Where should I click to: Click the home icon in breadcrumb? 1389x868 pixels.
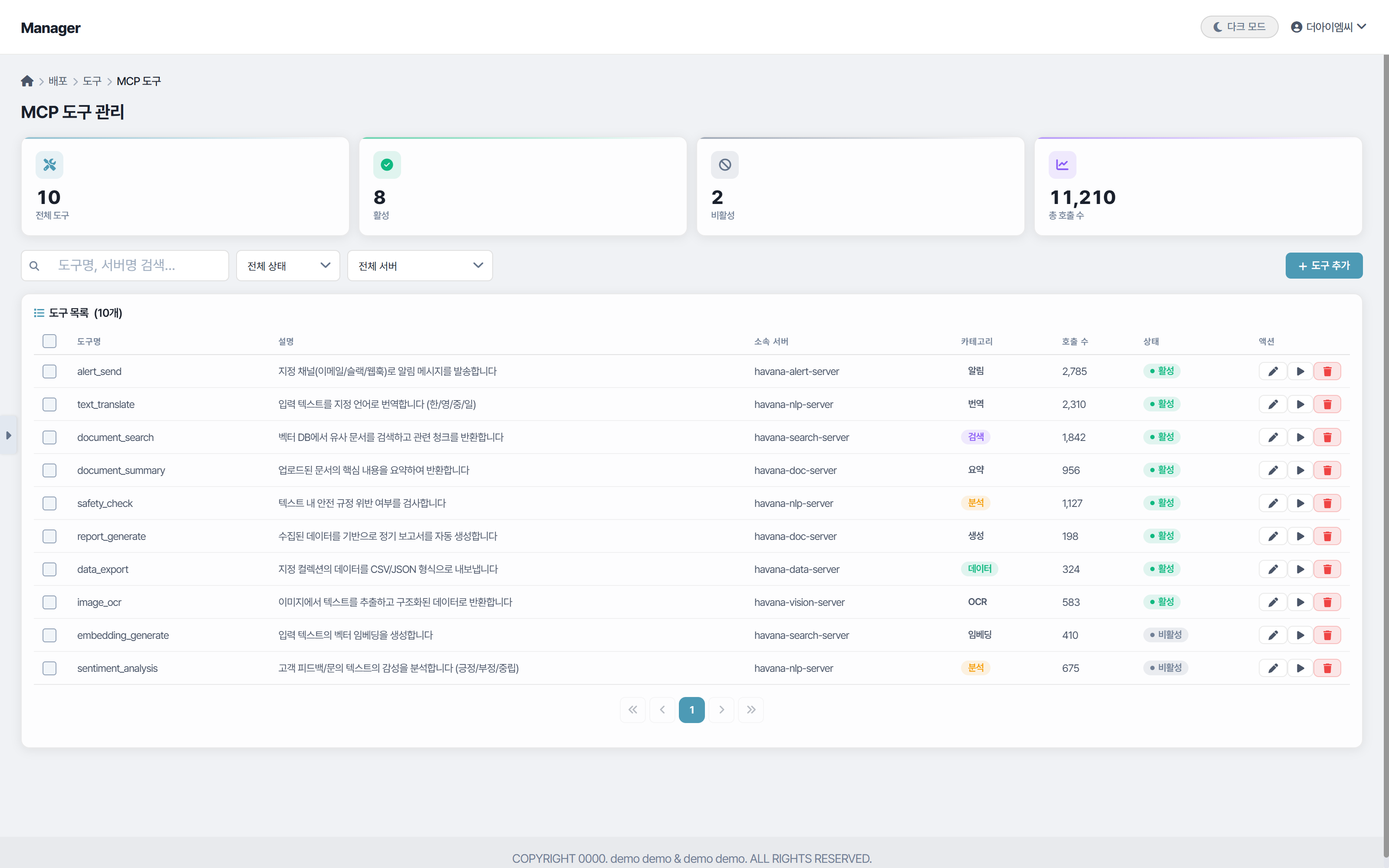click(27, 81)
